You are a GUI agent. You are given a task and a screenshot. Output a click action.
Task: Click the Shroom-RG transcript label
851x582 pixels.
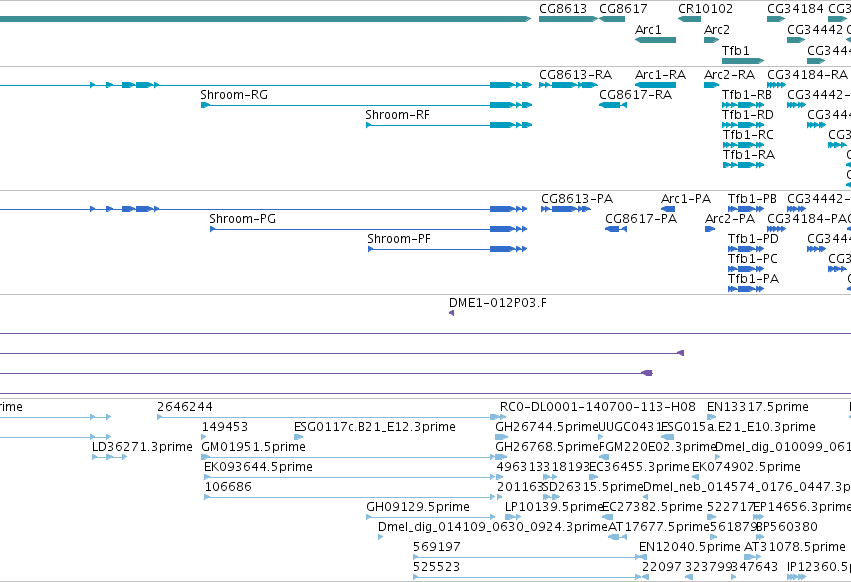[x=234, y=94]
